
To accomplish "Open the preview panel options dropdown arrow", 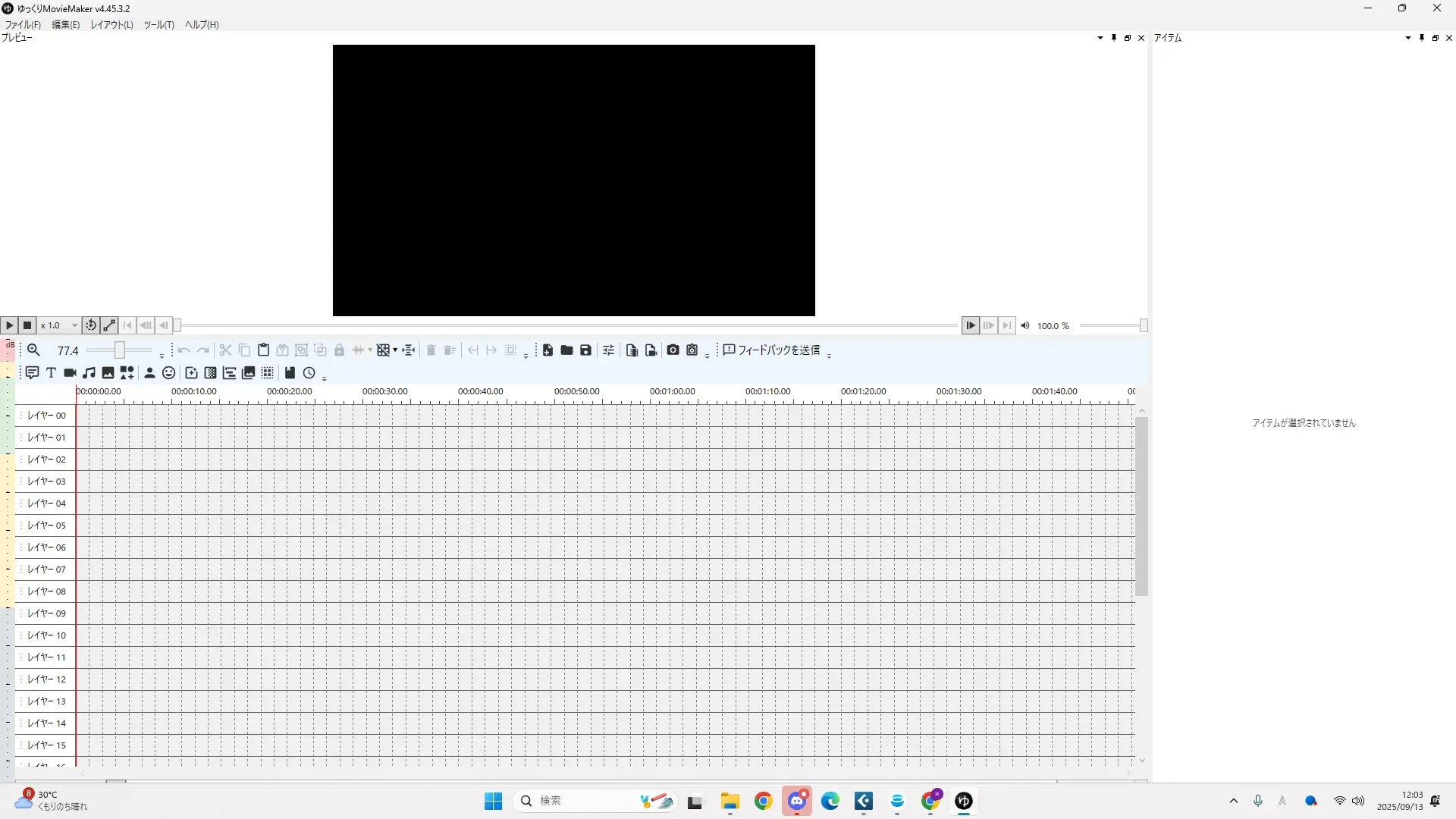I will click(1100, 38).
